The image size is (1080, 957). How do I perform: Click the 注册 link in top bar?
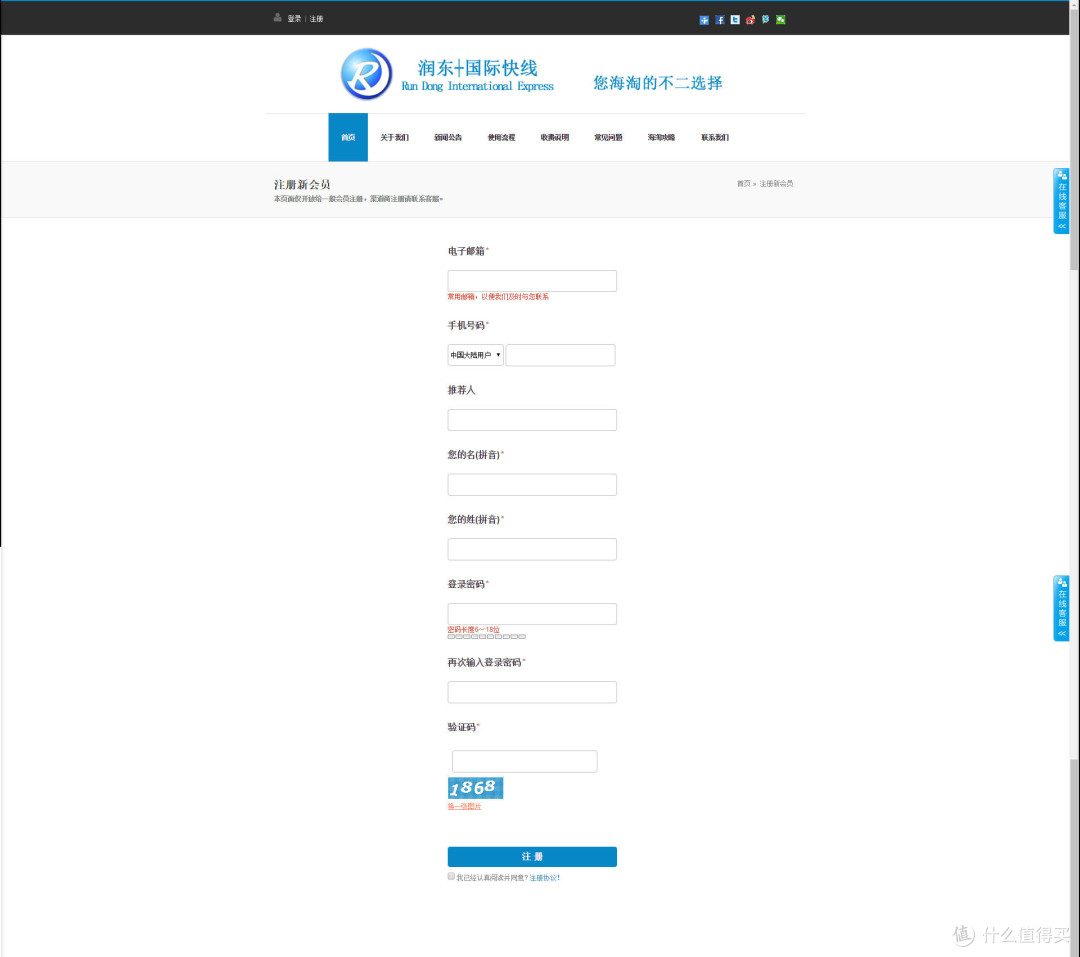click(x=316, y=19)
